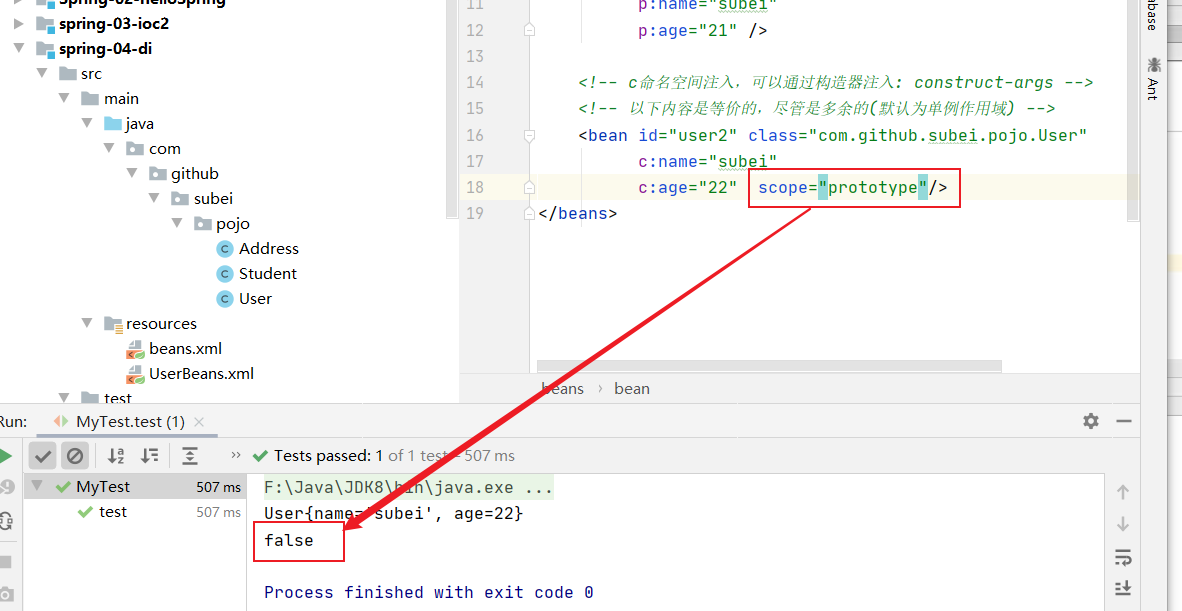Open UserBeans.xml in project tree
Screen dimensions: 1182x611
201,373
